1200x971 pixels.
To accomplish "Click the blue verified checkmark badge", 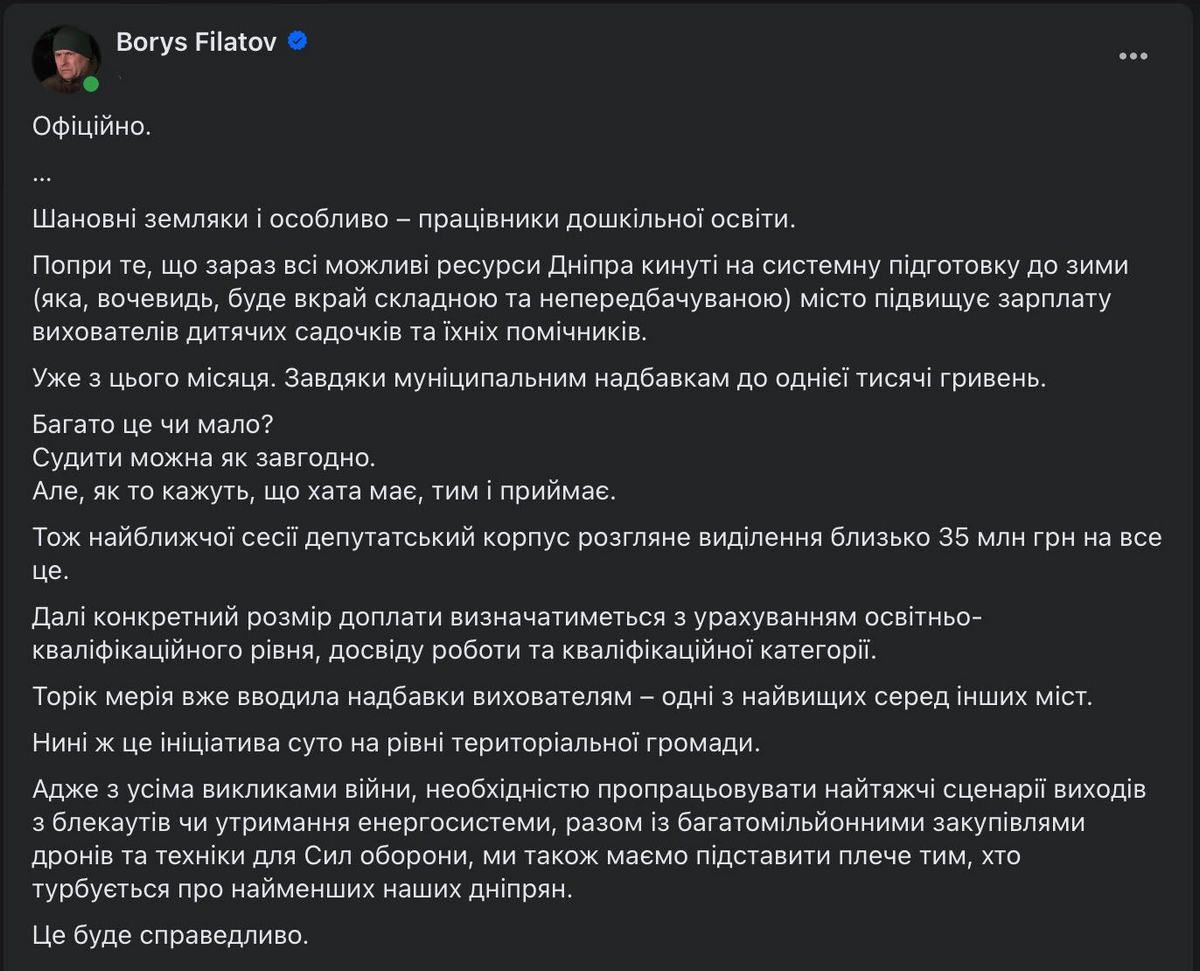I will [295, 42].
